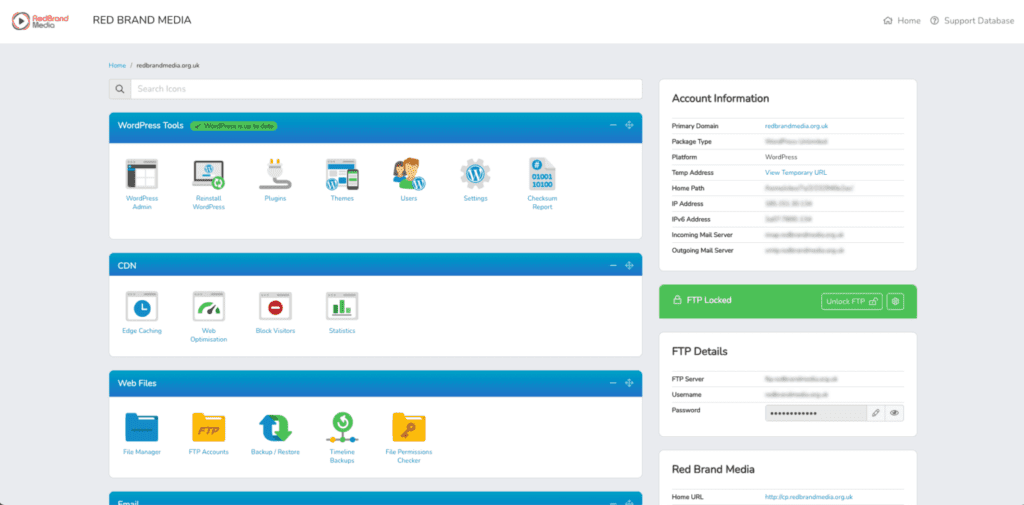Click the WordPress is up to date badge

[x=234, y=125]
